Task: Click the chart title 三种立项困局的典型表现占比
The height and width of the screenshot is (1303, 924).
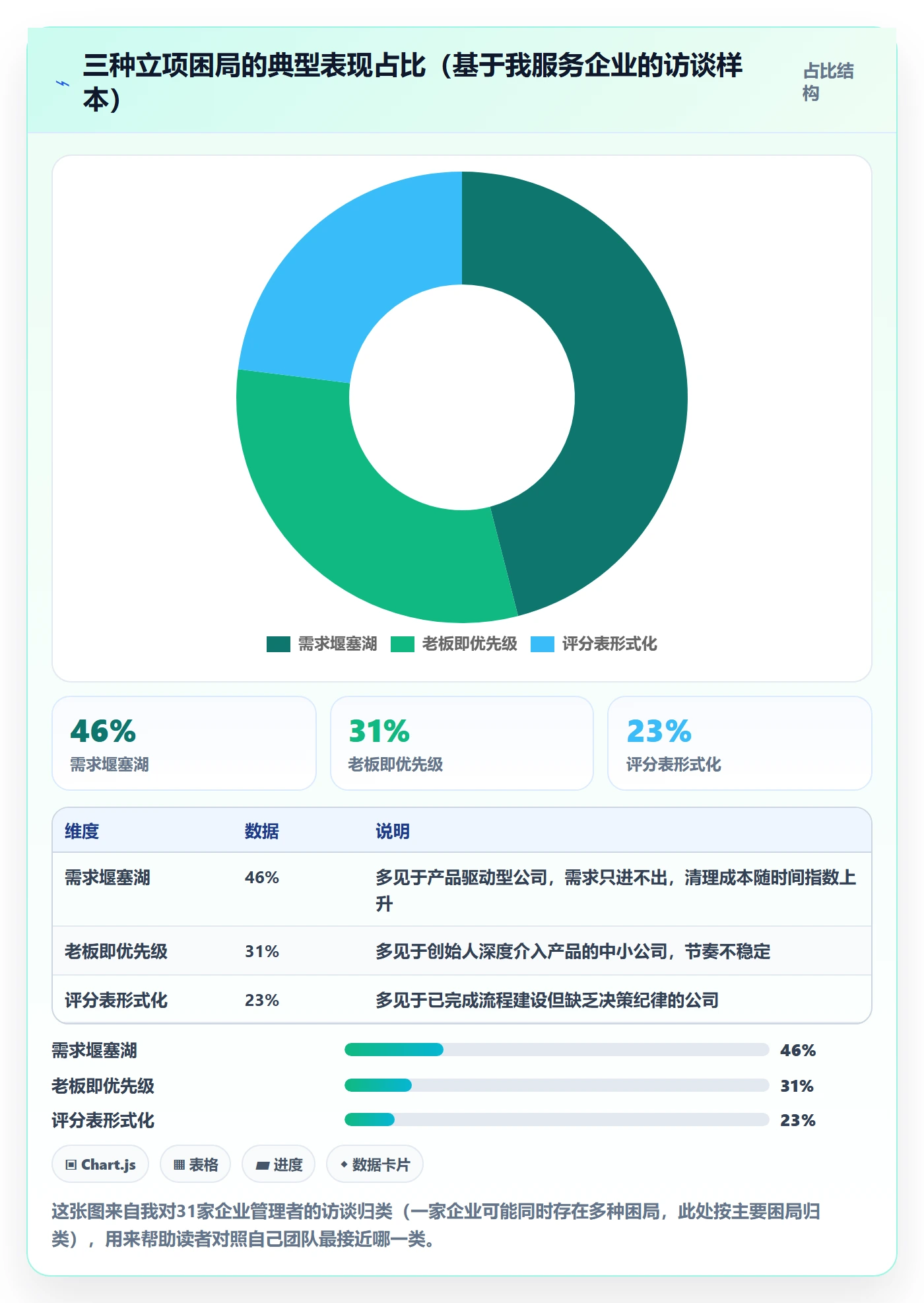Action: pos(412,82)
